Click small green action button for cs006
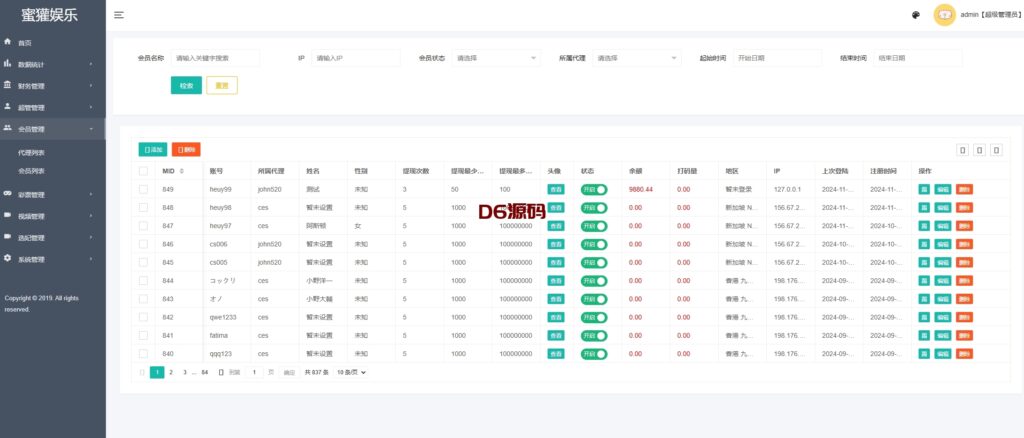The width and height of the screenshot is (1024, 438). click(x=924, y=244)
